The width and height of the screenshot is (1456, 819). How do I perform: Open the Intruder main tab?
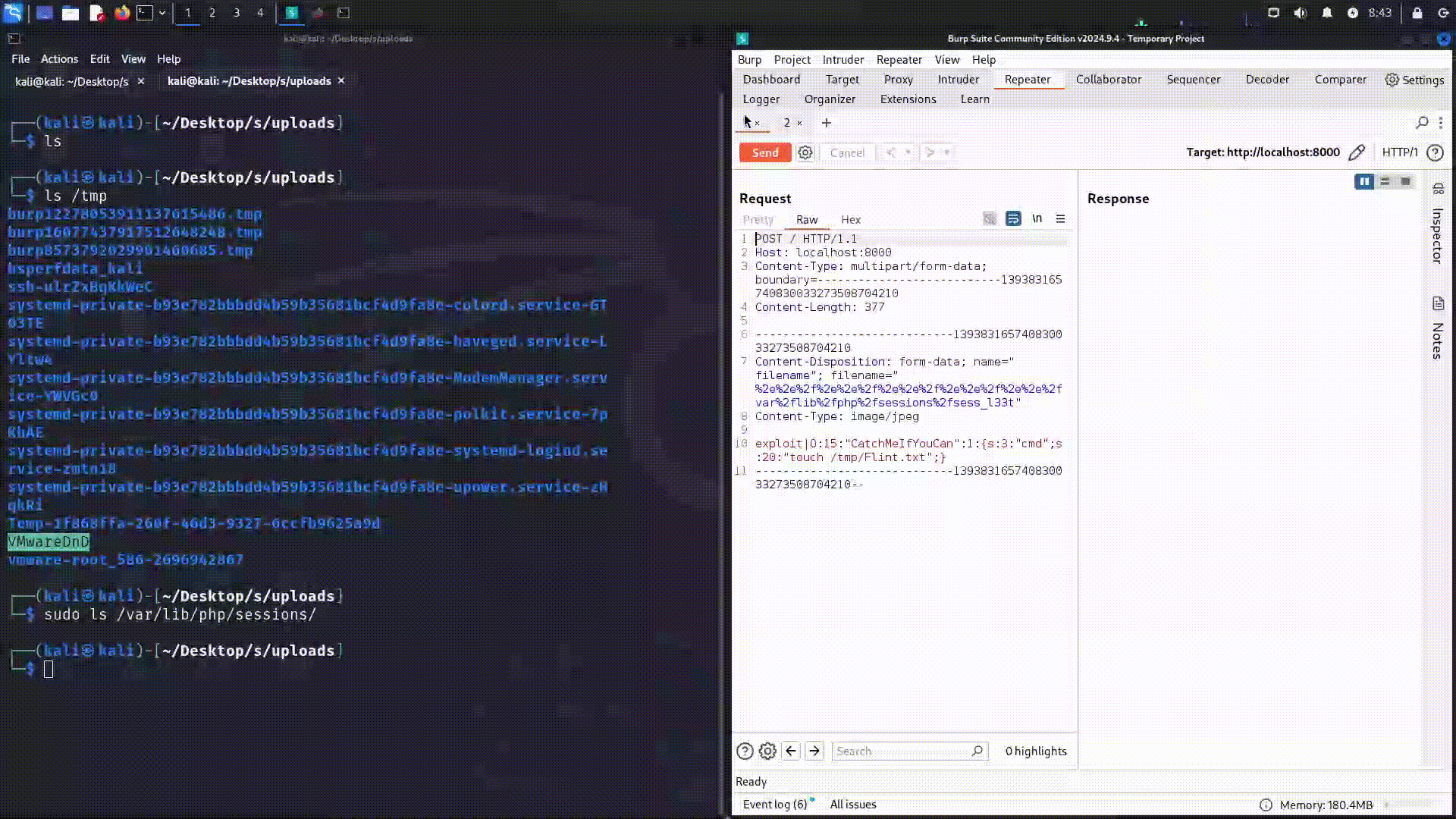[958, 80]
